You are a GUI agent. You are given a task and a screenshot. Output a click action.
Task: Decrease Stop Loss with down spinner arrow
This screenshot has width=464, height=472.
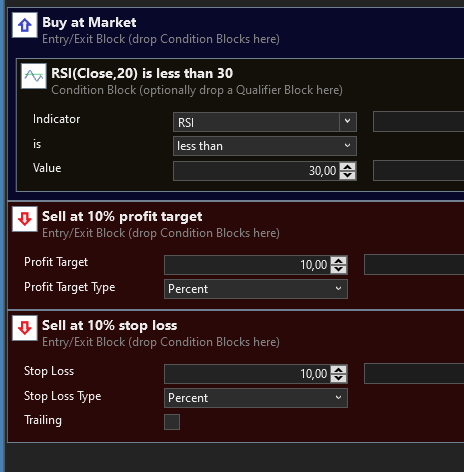click(339, 378)
